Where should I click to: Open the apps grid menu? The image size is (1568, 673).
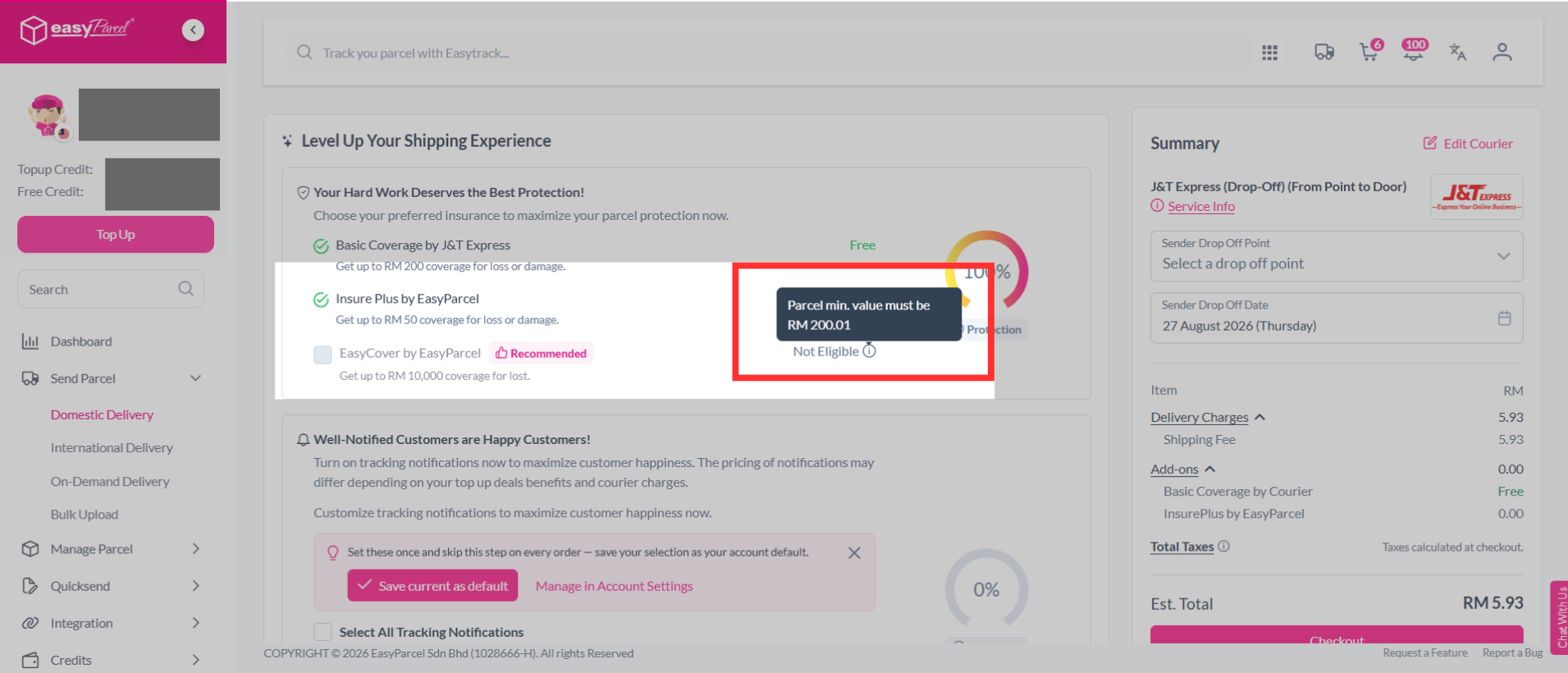[x=1269, y=53]
